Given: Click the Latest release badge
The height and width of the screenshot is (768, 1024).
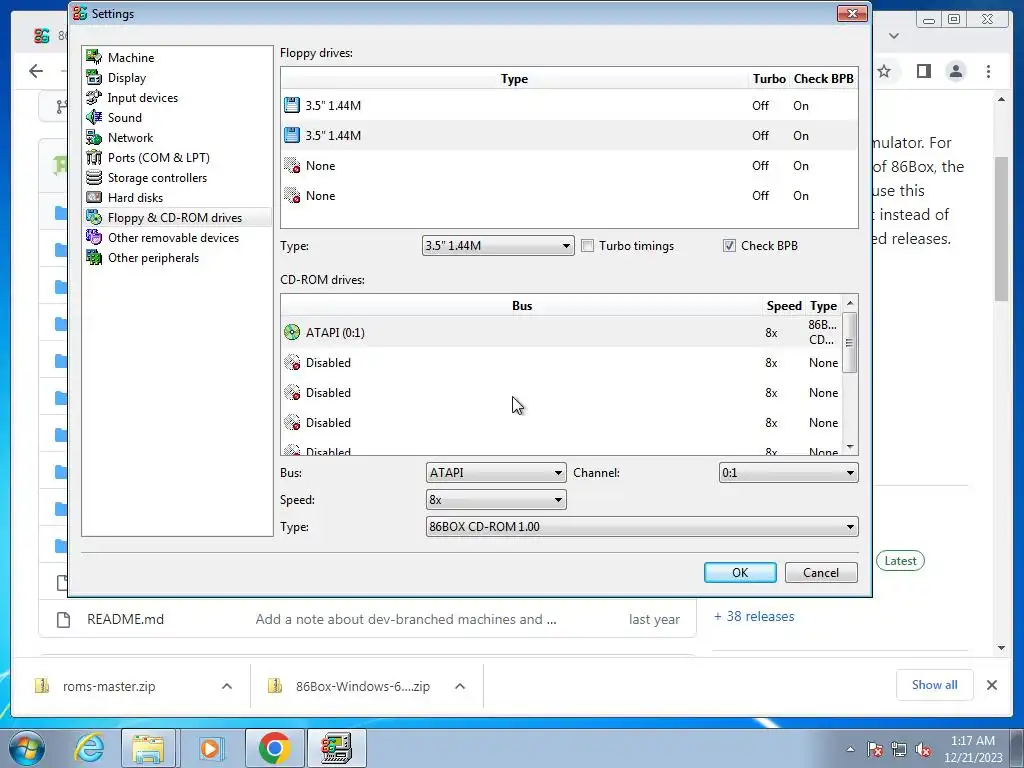Looking at the screenshot, I should (x=900, y=561).
